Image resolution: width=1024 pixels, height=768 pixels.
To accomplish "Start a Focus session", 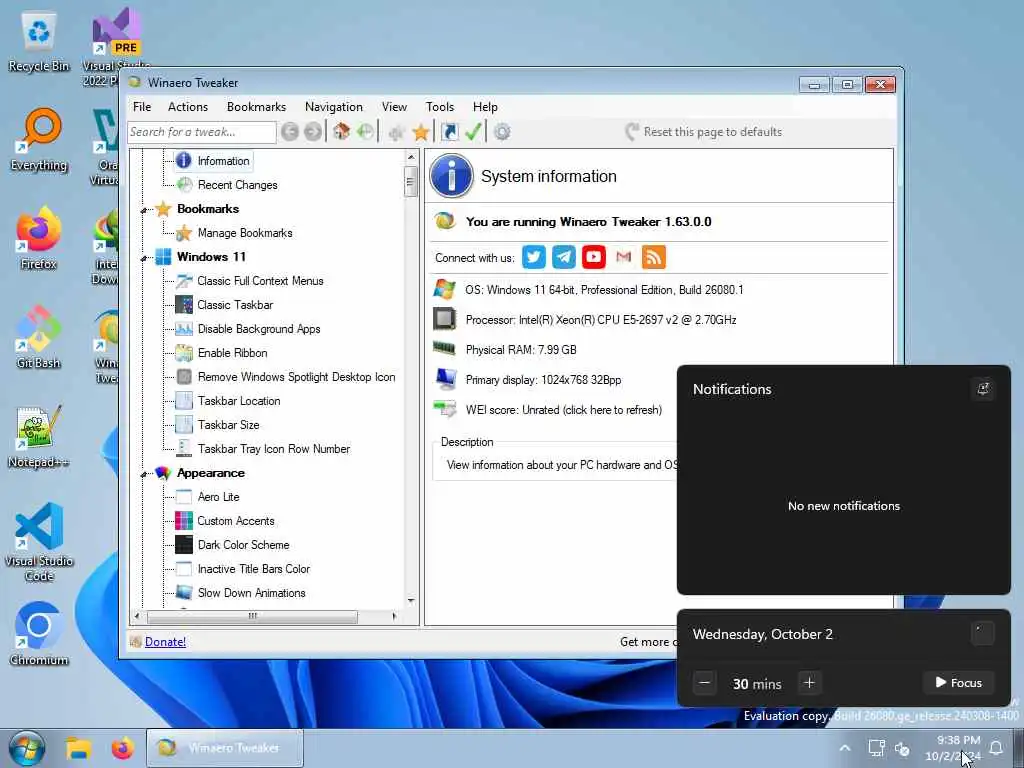I will click(x=958, y=683).
